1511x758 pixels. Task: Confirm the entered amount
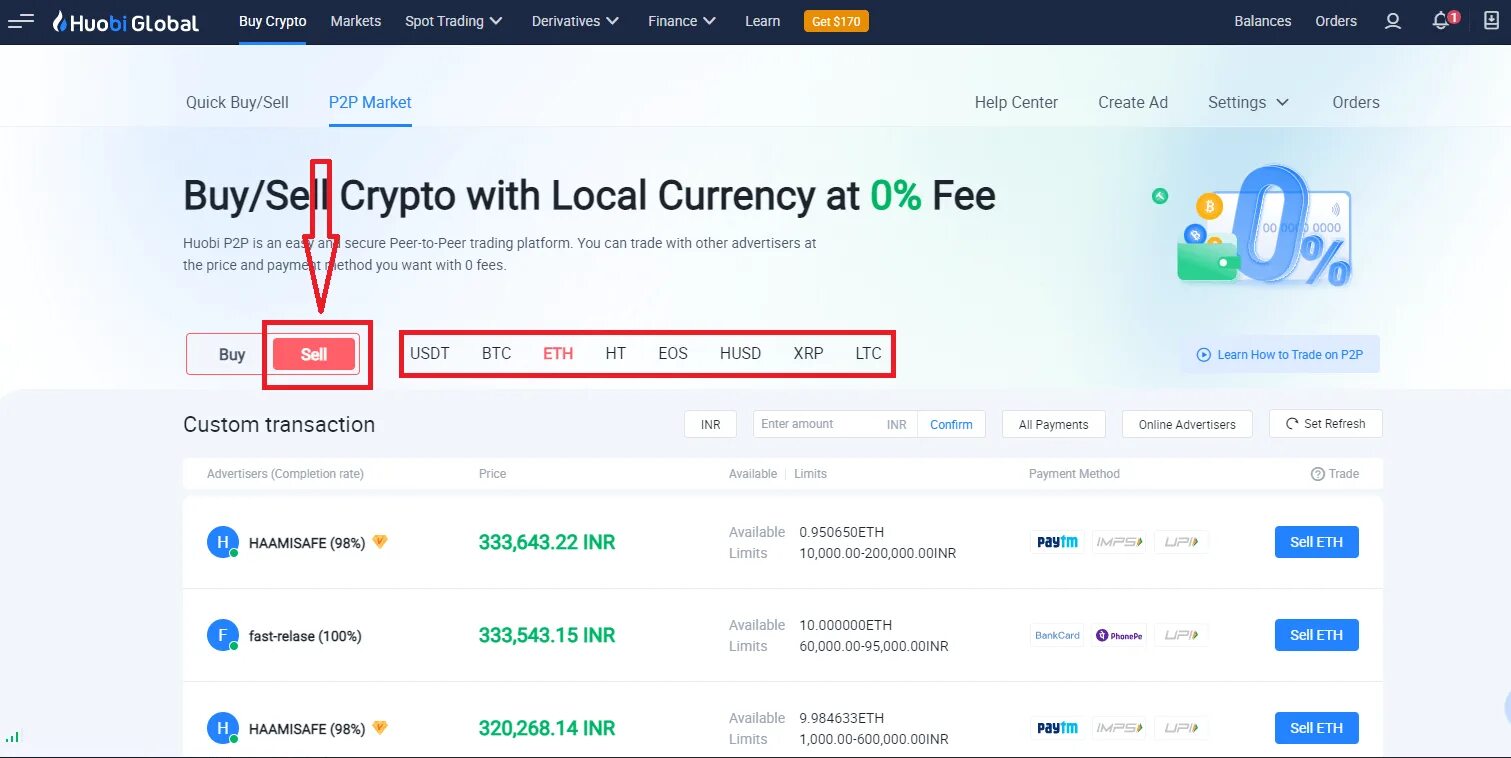[951, 424]
